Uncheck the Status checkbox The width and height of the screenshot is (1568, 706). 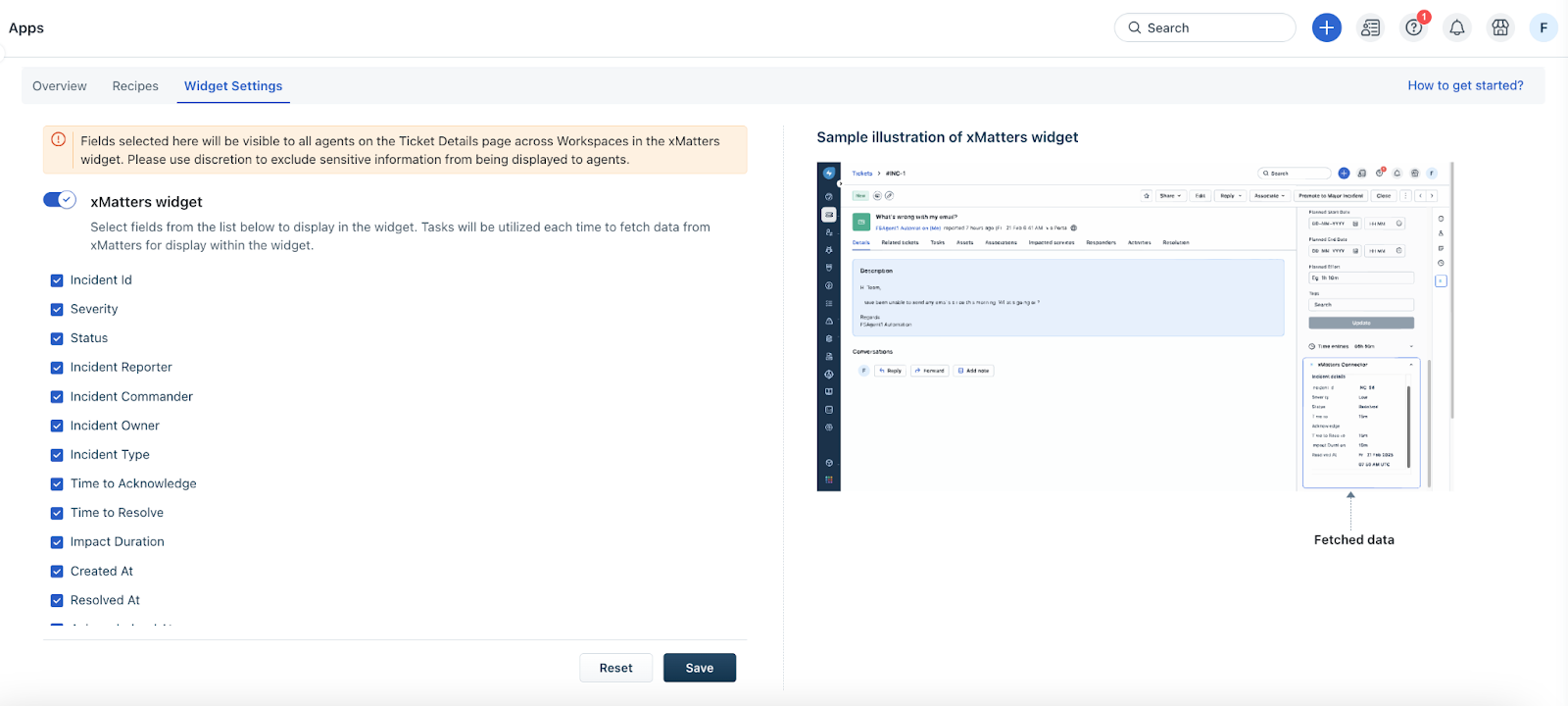57,338
